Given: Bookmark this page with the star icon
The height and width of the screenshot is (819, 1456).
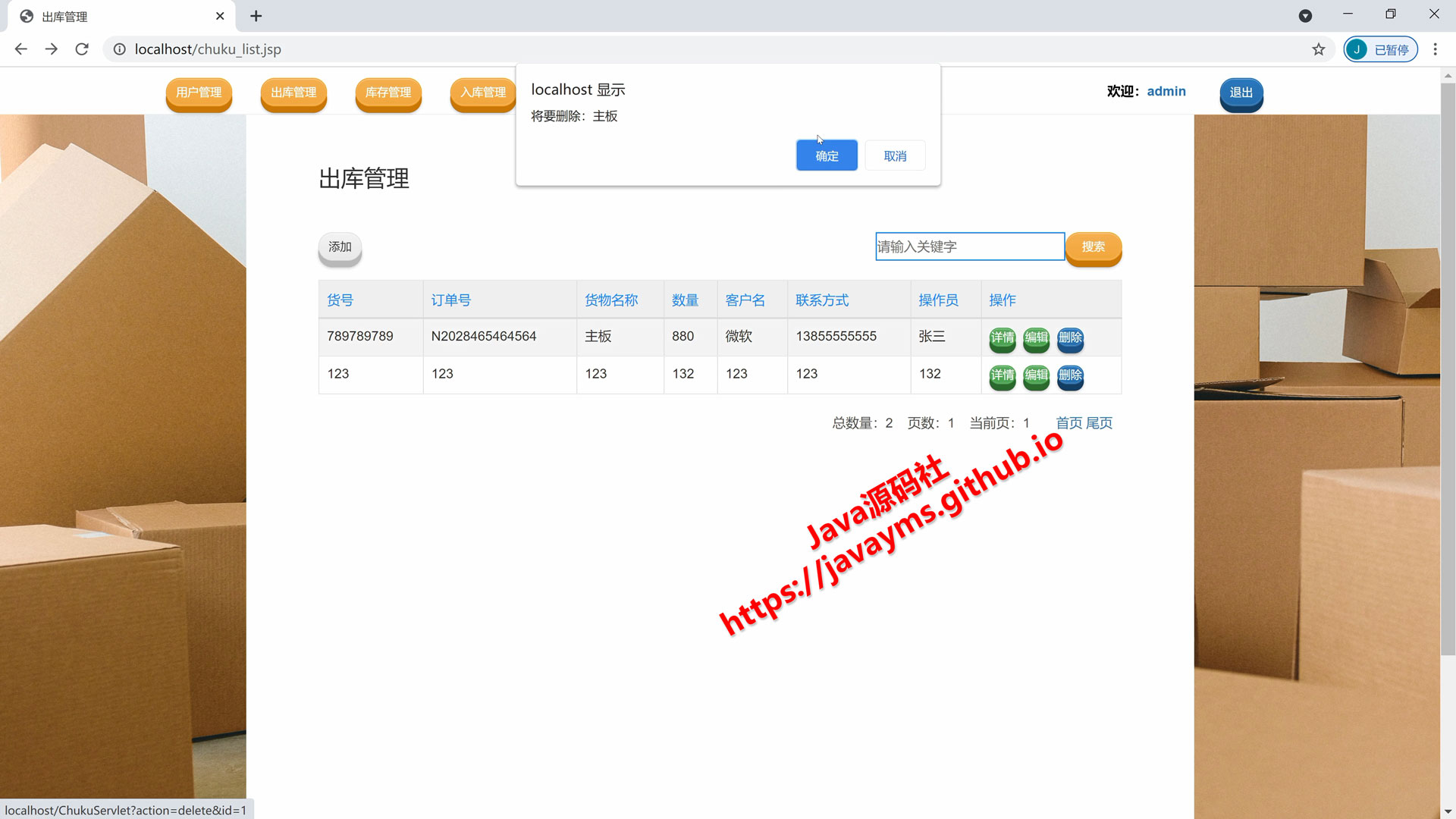Looking at the screenshot, I should coord(1319,49).
